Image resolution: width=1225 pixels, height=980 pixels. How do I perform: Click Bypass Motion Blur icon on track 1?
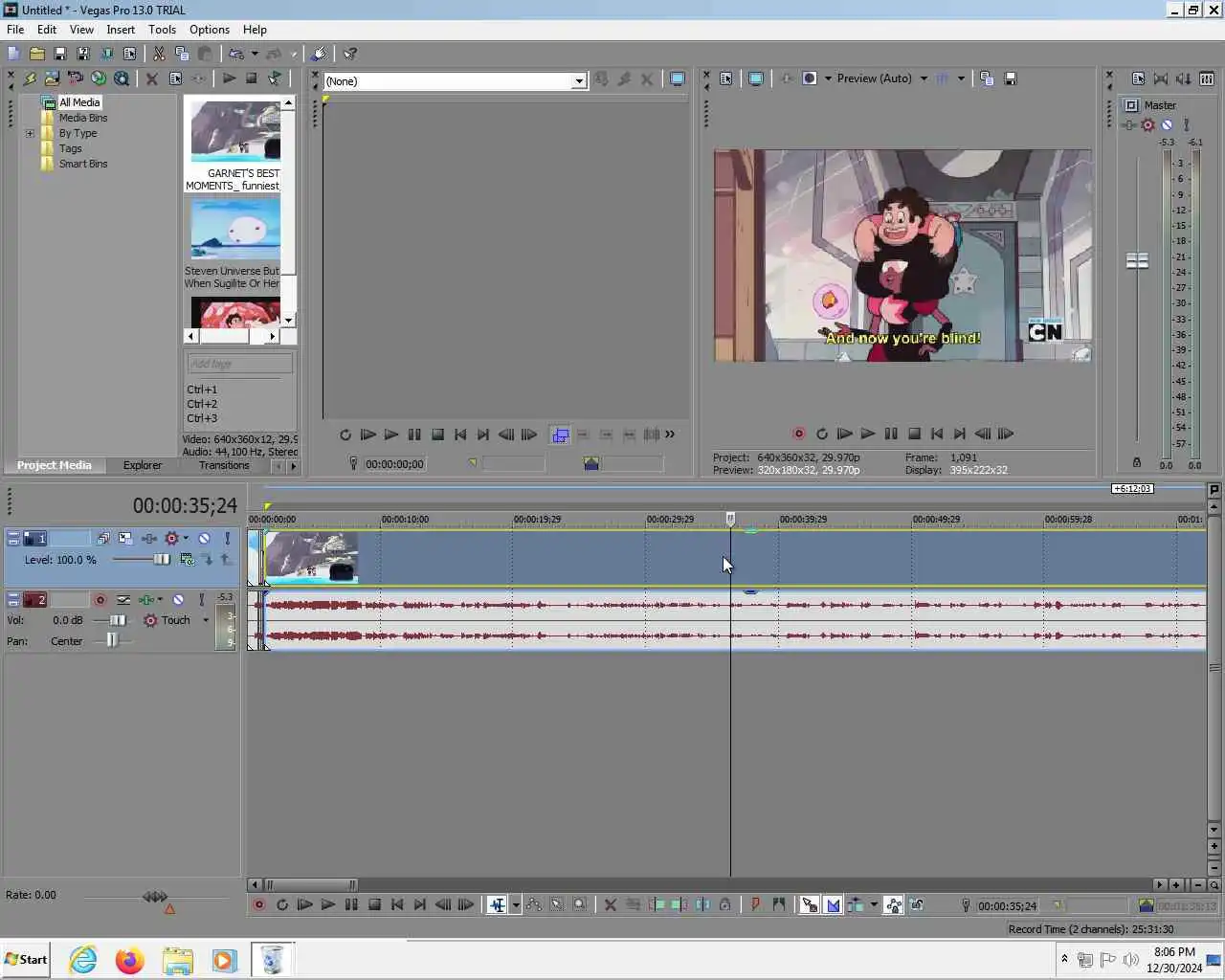coord(102,539)
